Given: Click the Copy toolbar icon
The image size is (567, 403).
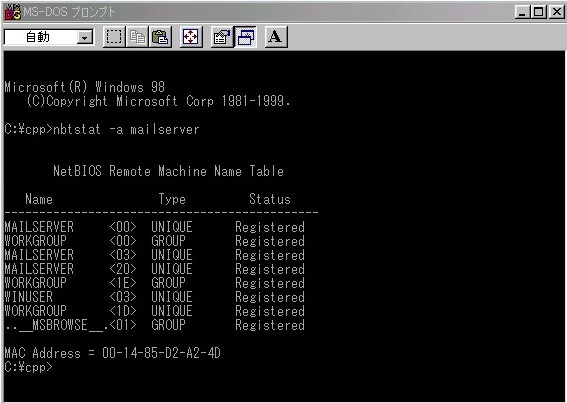Looking at the screenshot, I should pos(137,37).
